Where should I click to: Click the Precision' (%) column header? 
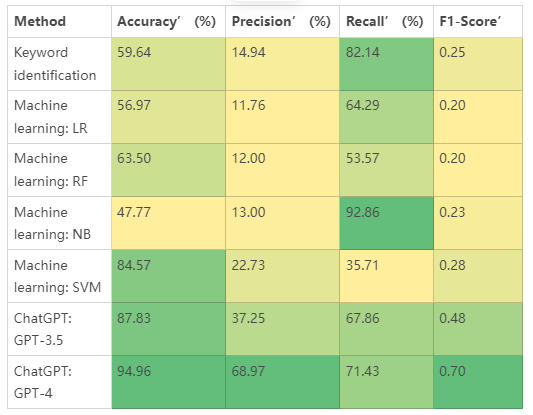pyautogui.click(x=282, y=21)
